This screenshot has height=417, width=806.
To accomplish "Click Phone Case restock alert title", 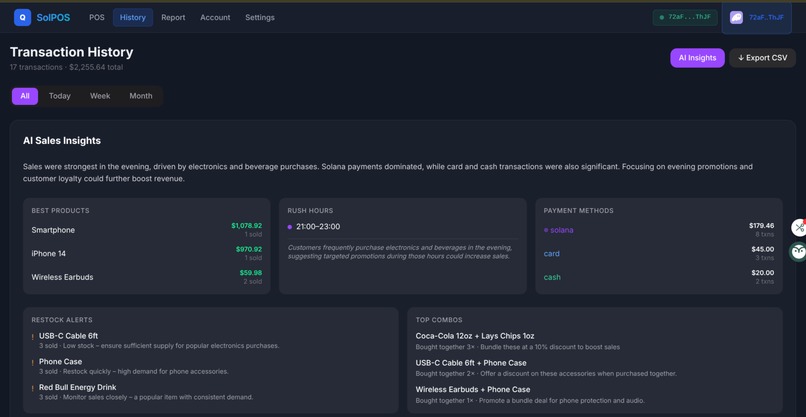I will pyautogui.click(x=61, y=362).
